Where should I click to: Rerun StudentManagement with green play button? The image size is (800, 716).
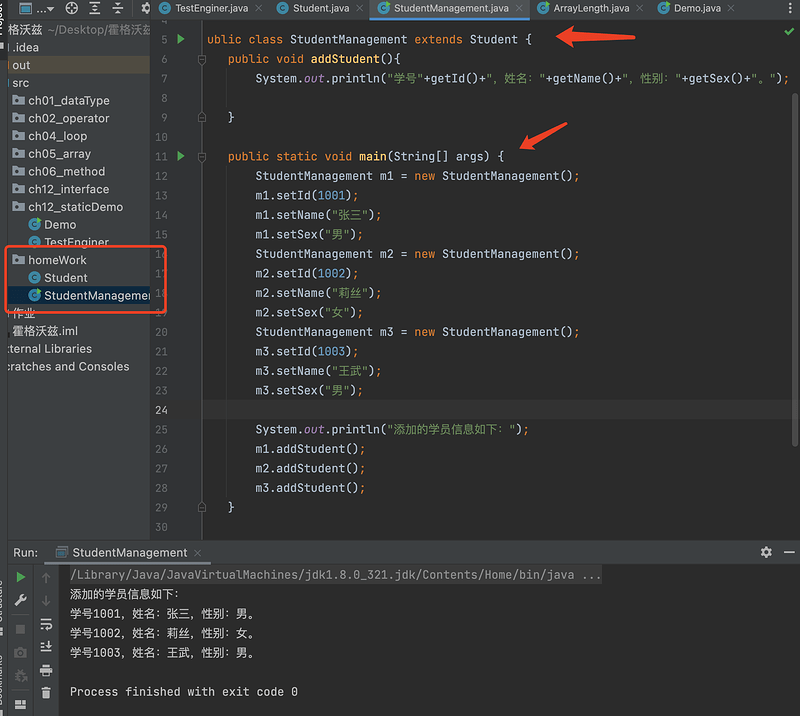pyautogui.click(x=20, y=577)
